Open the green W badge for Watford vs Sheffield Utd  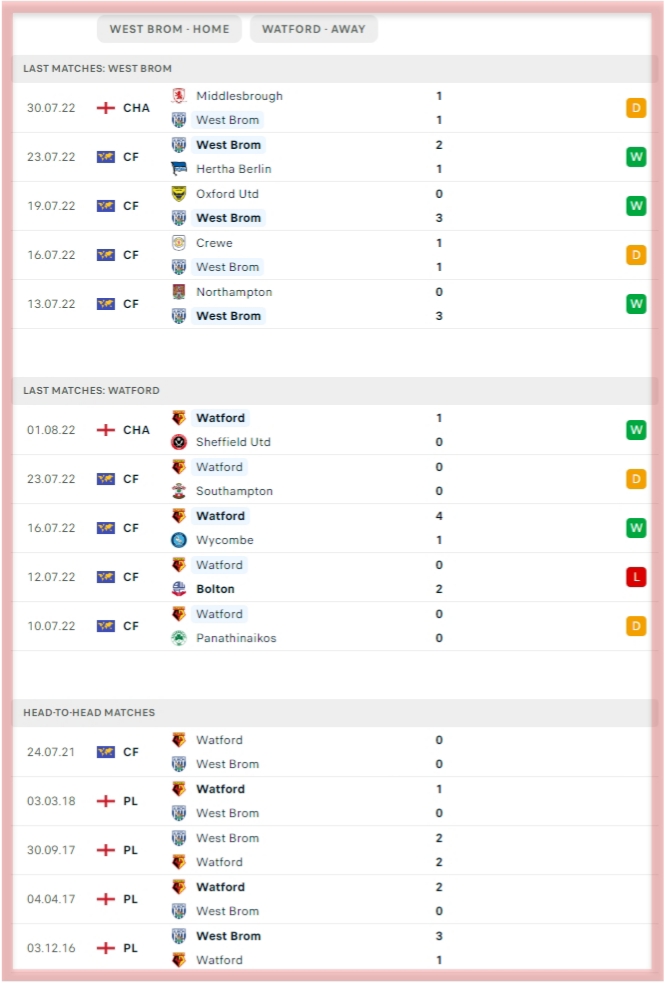tap(636, 430)
